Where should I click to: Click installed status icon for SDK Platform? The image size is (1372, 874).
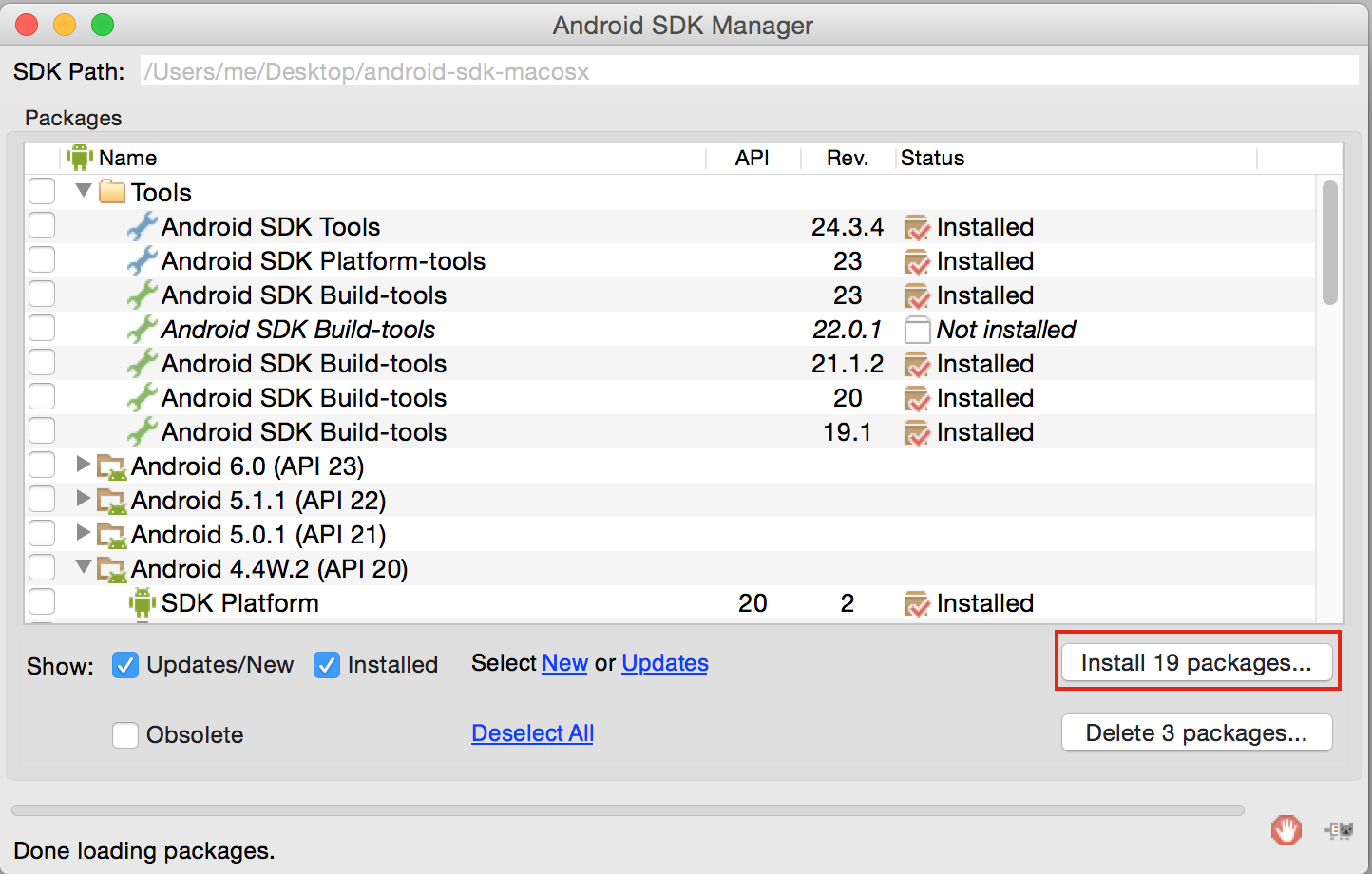(917, 603)
